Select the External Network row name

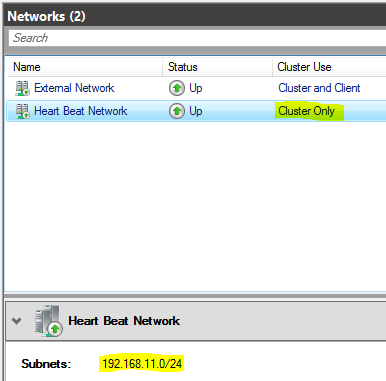[74, 88]
